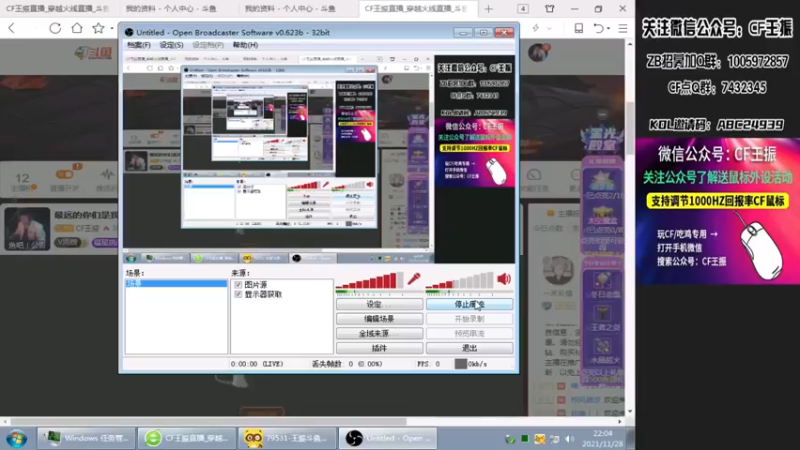Open the 帮助(H) menu in OBS
The image size is (800, 450).
(x=245, y=45)
